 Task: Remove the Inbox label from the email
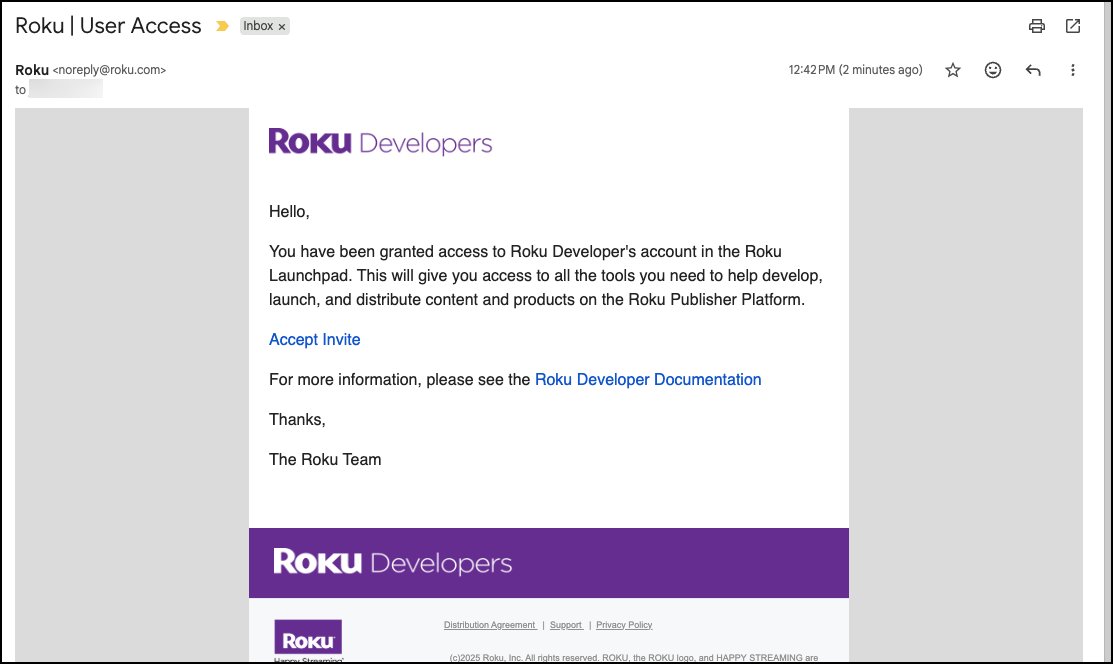[x=280, y=26]
